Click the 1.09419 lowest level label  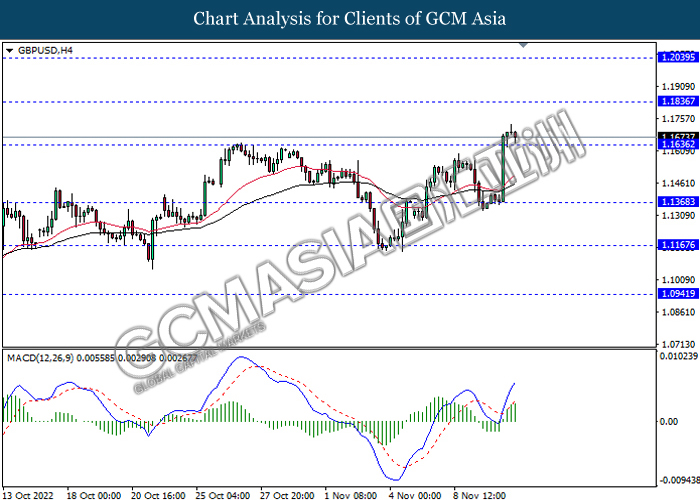(675, 295)
